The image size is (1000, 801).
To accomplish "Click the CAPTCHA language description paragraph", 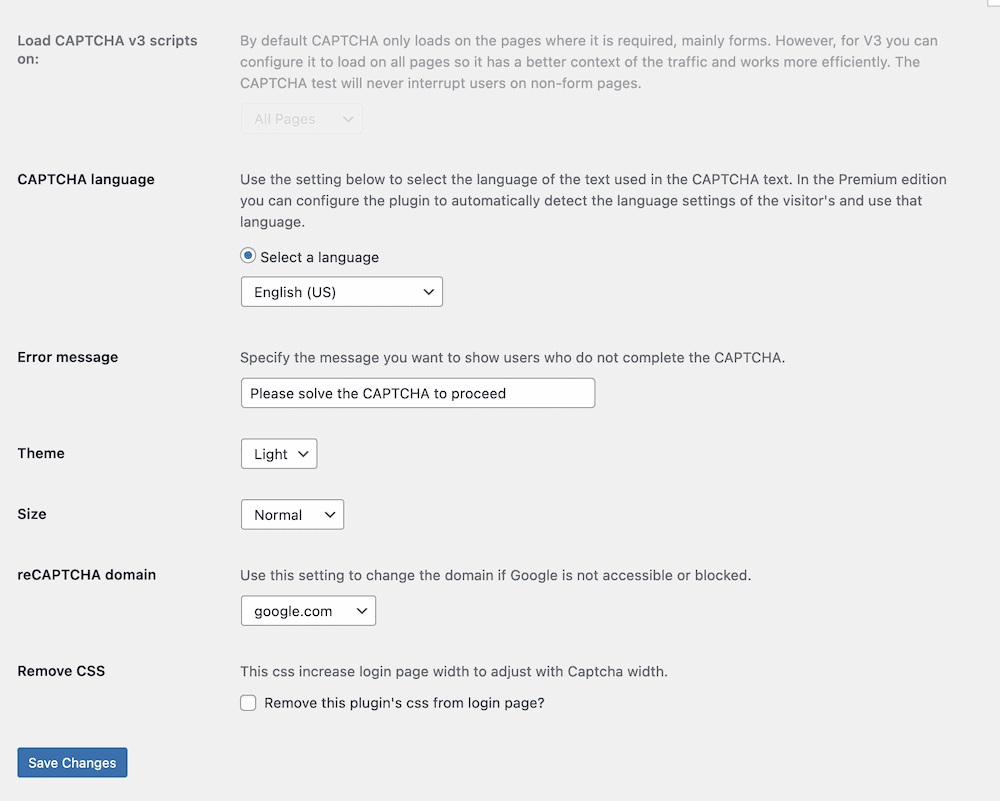I will (593, 201).
